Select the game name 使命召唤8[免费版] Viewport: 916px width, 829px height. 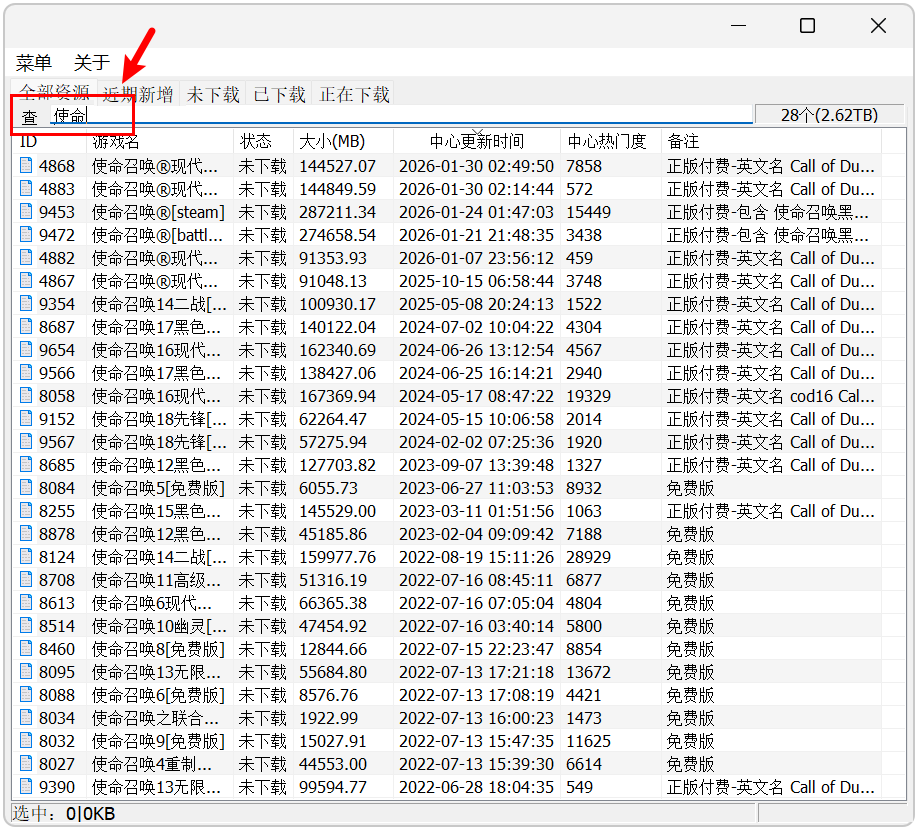(x=158, y=649)
